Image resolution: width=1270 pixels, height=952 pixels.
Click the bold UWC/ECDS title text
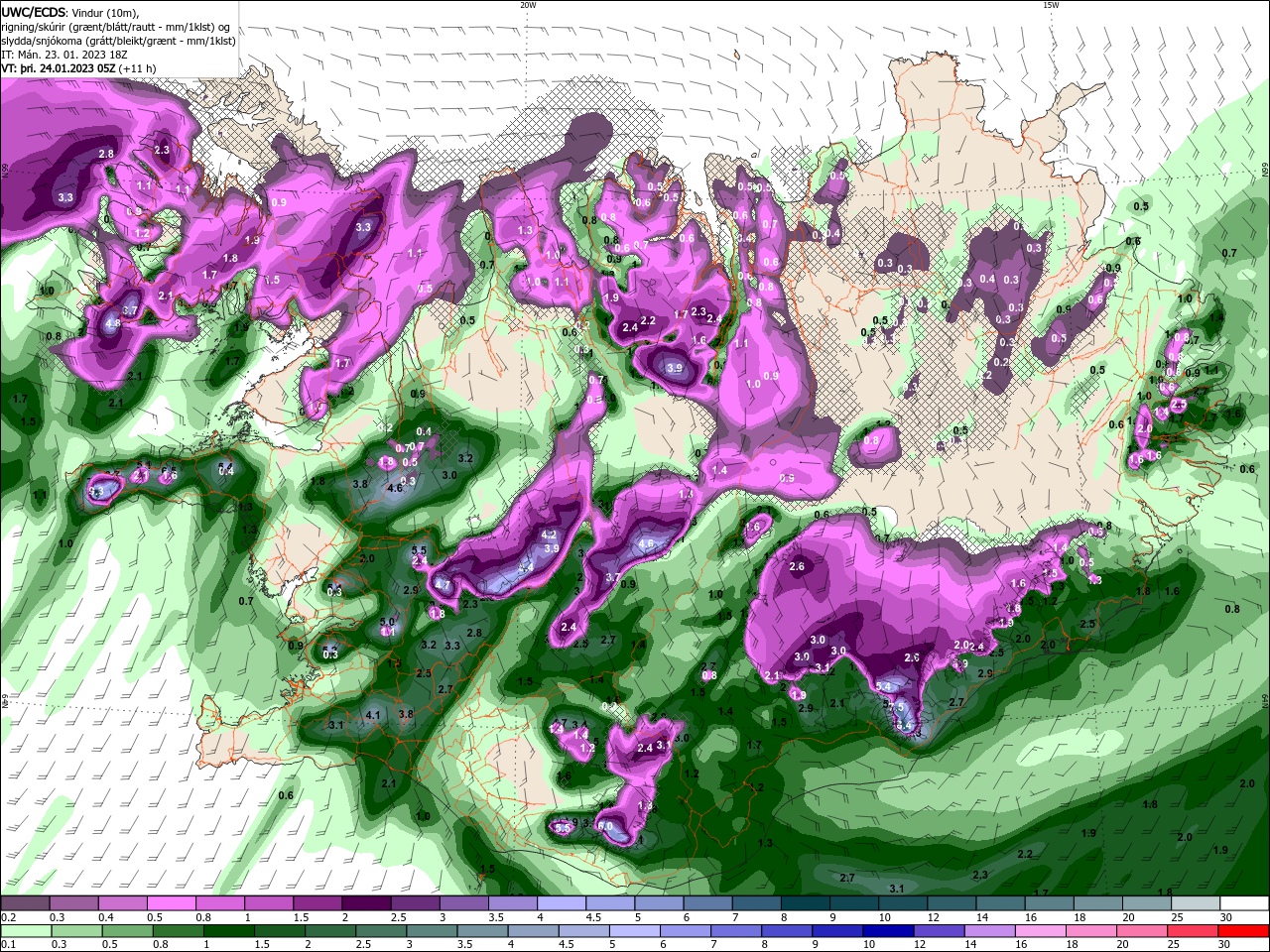34,12
